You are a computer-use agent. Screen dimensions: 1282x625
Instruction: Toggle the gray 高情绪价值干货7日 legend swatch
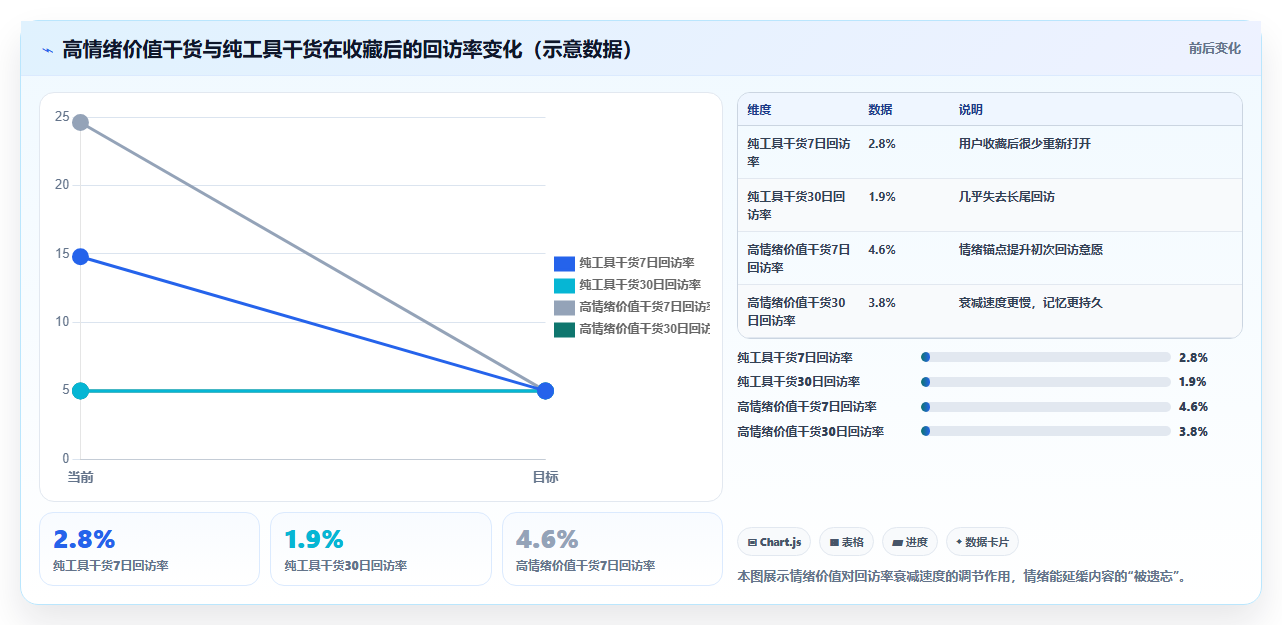[x=564, y=307]
